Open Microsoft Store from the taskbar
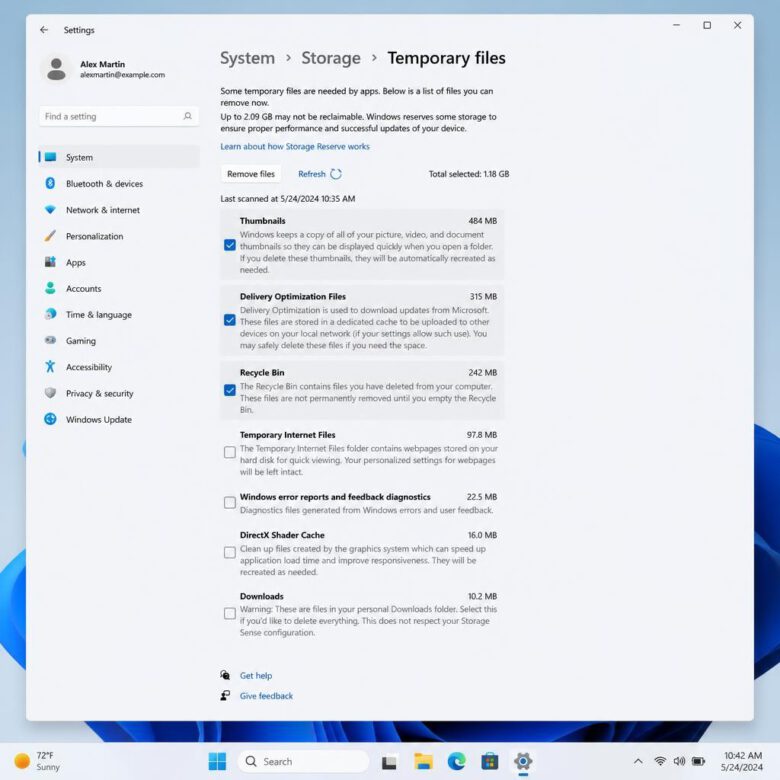The height and width of the screenshot is (780, 780). [489, 761]
